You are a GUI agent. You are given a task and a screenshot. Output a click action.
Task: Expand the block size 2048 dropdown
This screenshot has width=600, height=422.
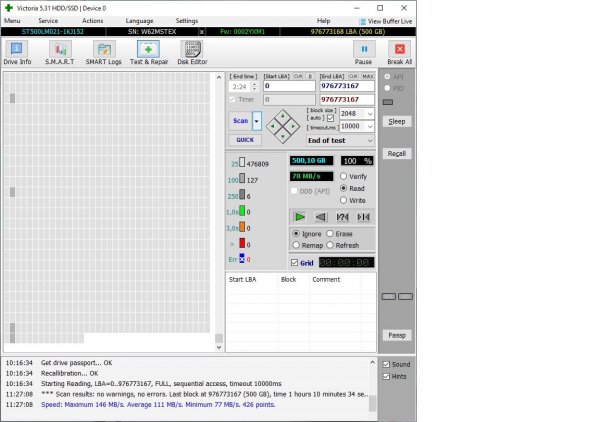[370, 115]
